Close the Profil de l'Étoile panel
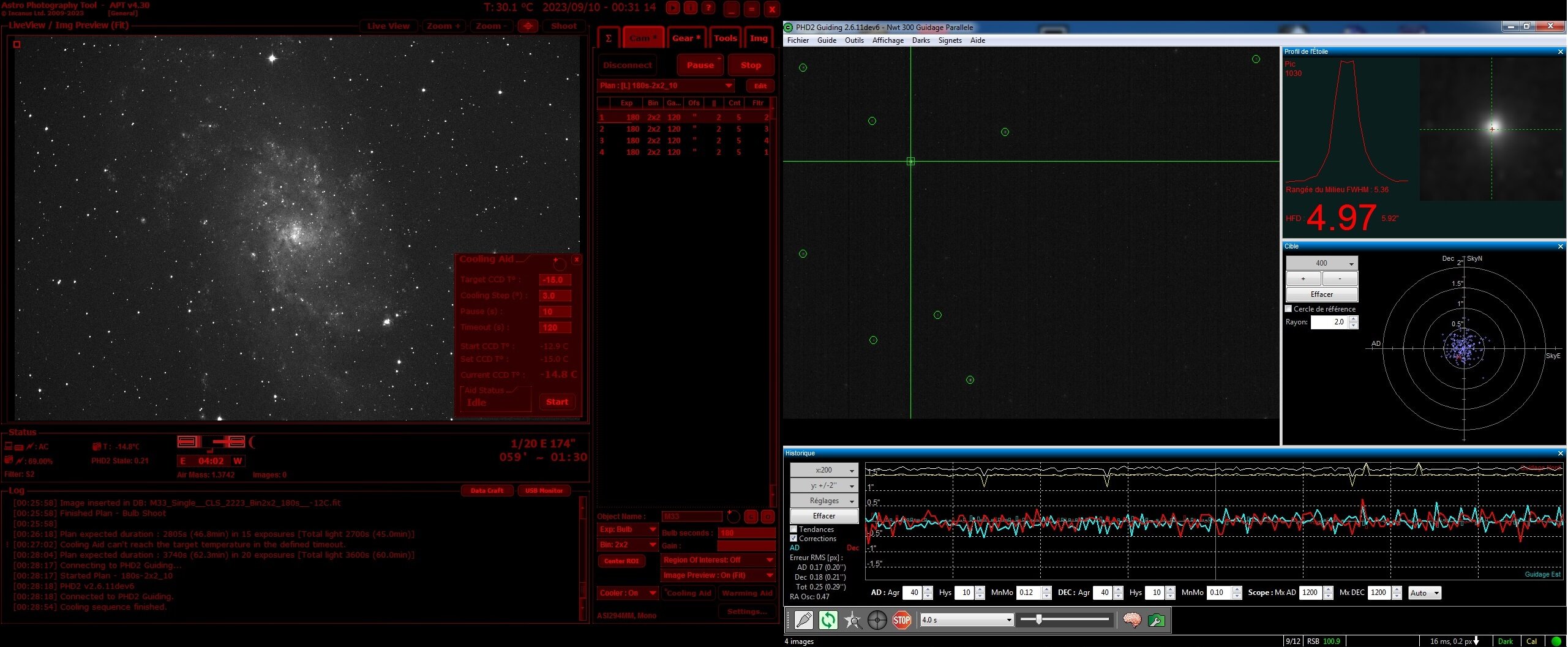1568x647 pixels. [x=1560, y=52]
